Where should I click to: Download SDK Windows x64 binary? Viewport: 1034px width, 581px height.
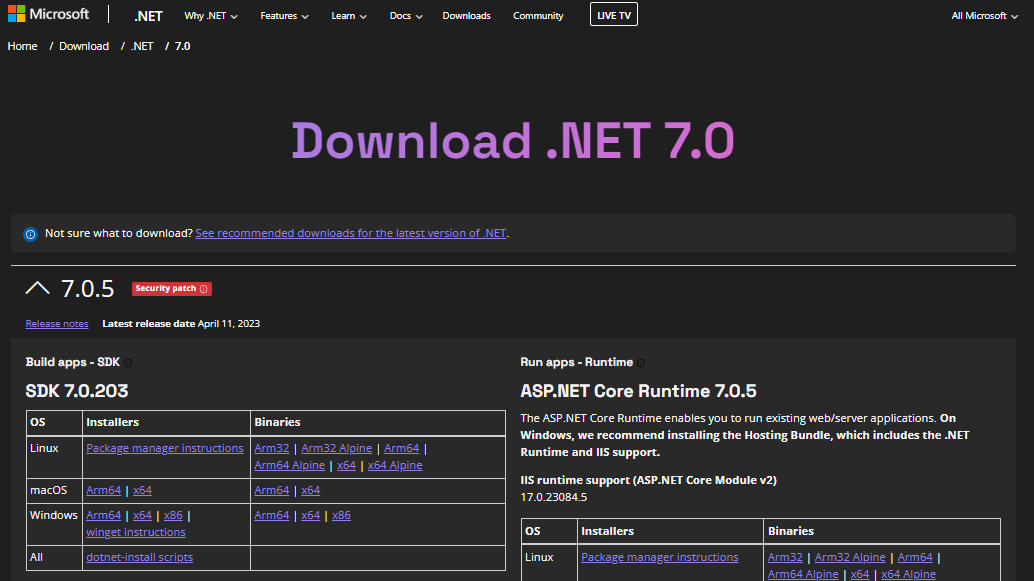click(x=311, y=516)
